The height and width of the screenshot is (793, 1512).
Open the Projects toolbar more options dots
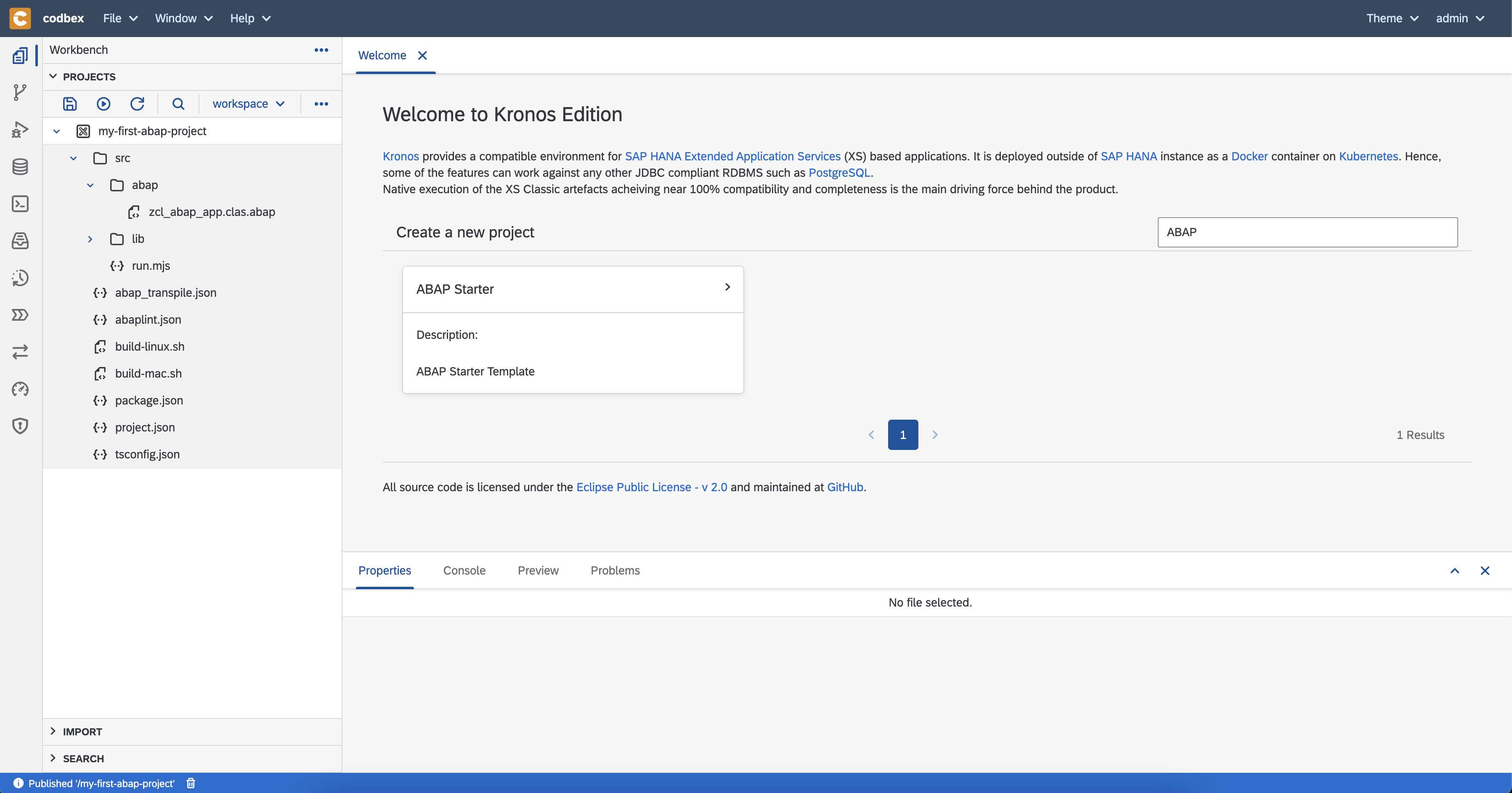(321, 104)
